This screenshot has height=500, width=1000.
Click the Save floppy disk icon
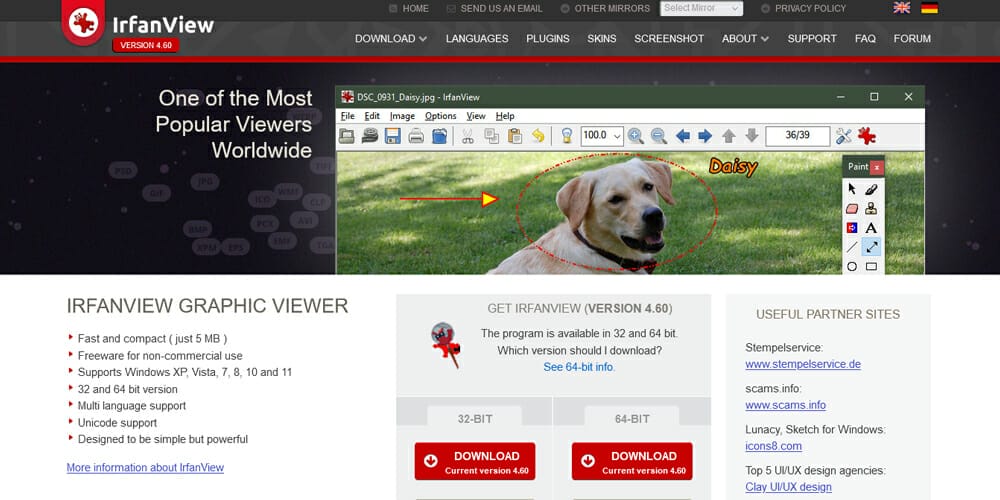pyautogui.click(x=393, y=136)
